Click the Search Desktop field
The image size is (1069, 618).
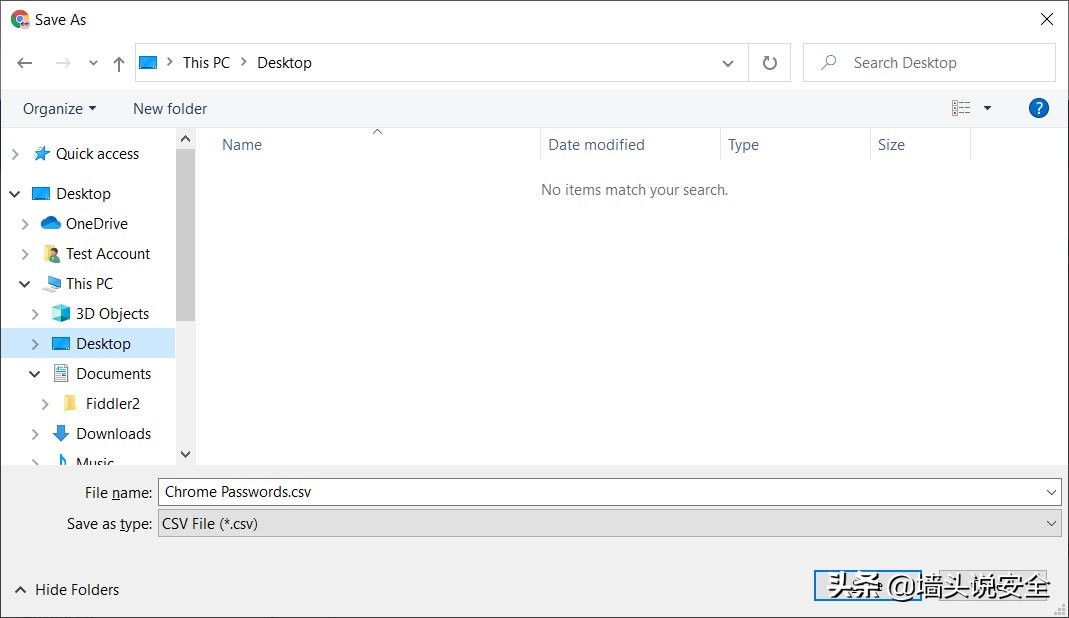929,63
